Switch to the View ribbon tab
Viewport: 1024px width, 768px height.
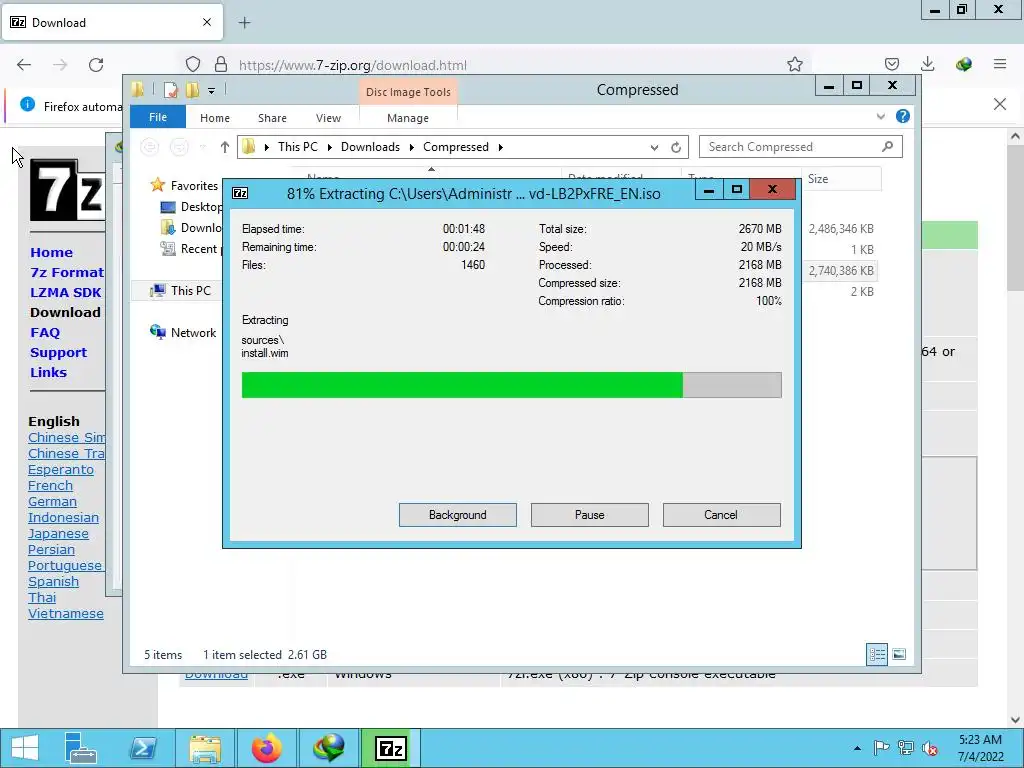pyautogui.click(x=328, y=118)
